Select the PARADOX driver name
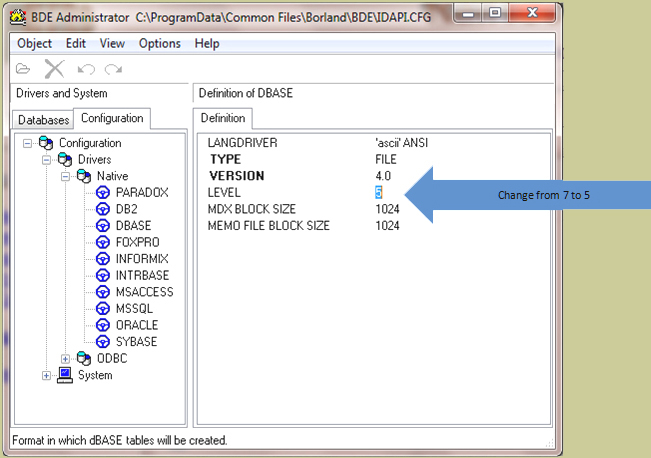This screenshot has height=458, width=651. (142, 192)
